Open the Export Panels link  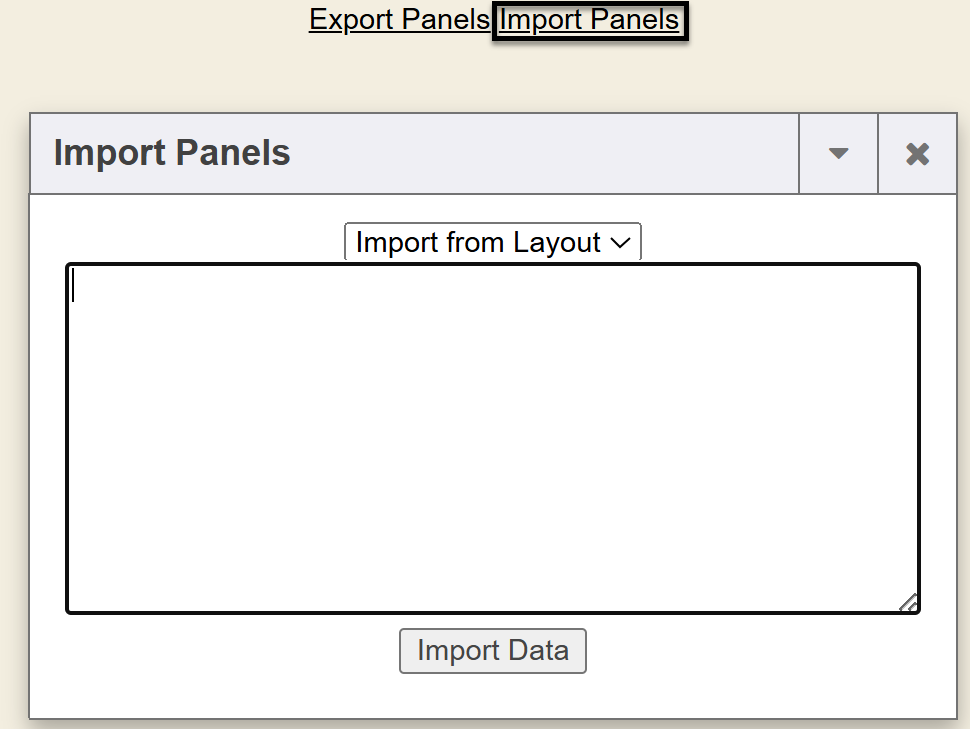click(399, 20)
